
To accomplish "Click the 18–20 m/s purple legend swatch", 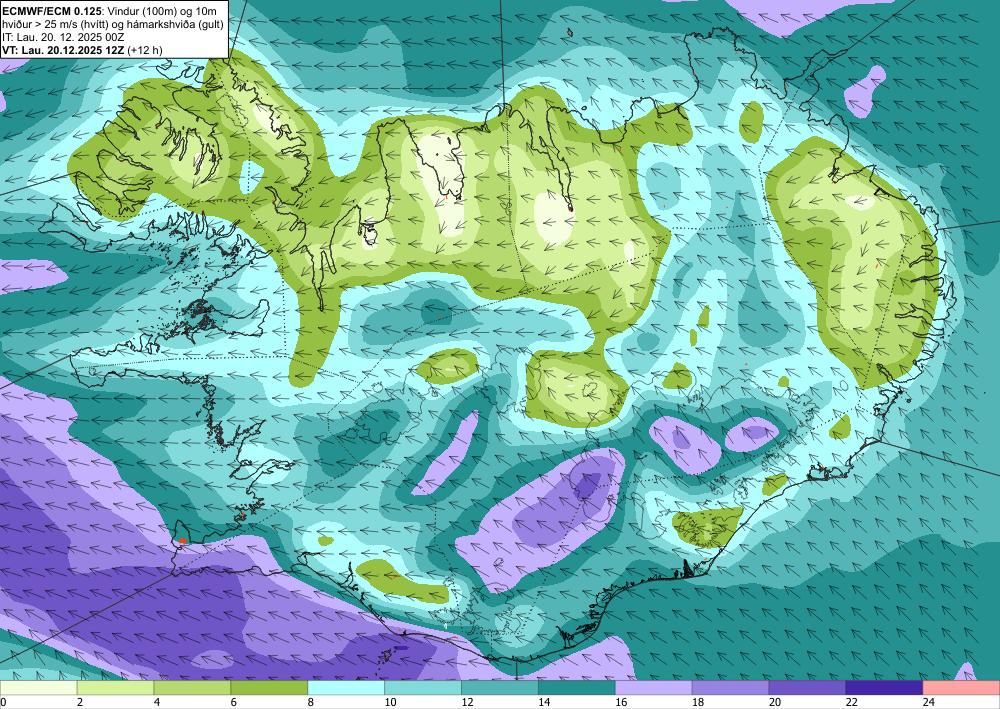I will tap(730, 688).
